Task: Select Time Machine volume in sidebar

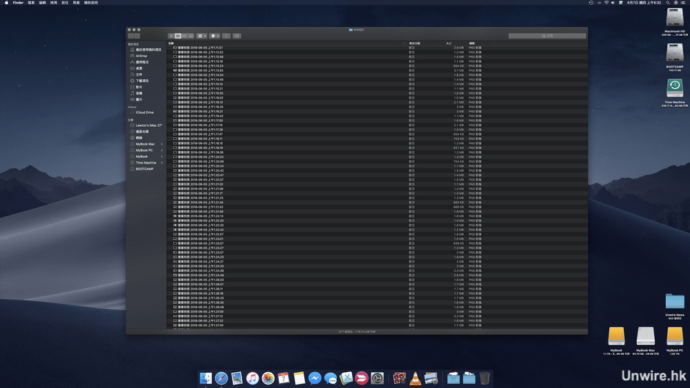Action: pos(144,163)
